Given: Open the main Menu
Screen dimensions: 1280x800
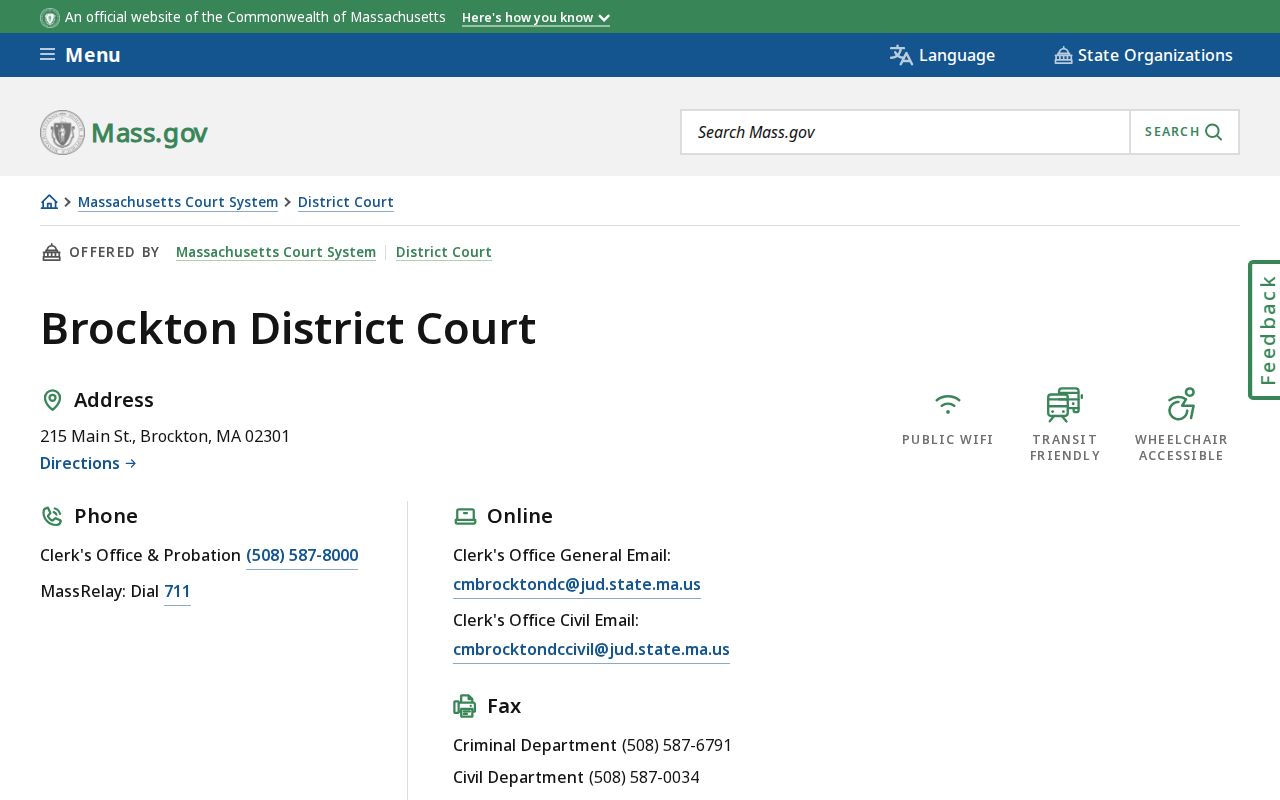Looking at the screenshot, I should click(x=80, y=55).
